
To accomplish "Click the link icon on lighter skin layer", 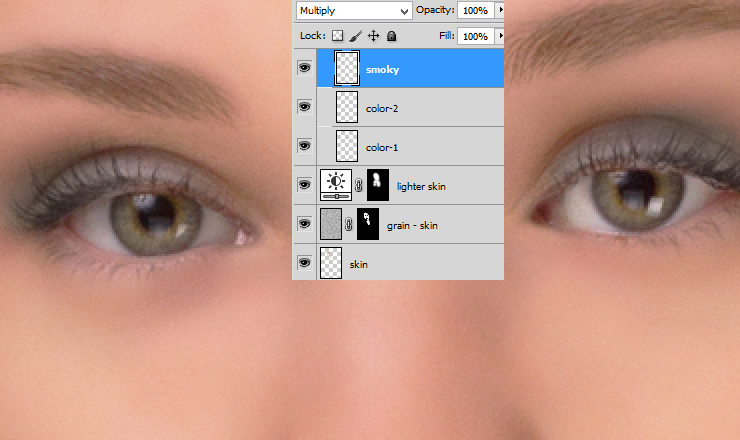I will pos(359,185).
